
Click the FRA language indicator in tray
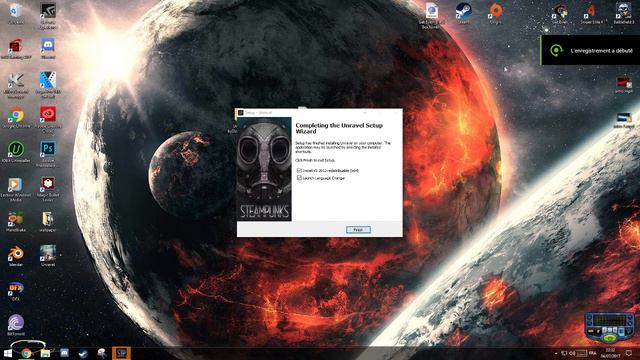(593, 353)
